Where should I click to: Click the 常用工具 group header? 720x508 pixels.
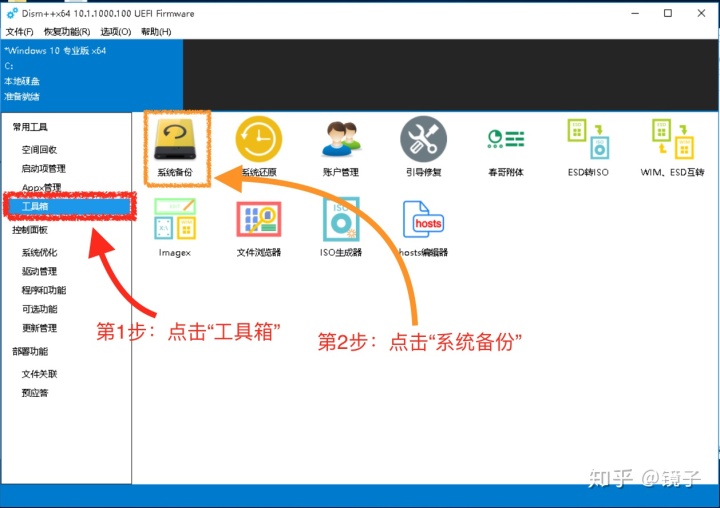(30, 127)
